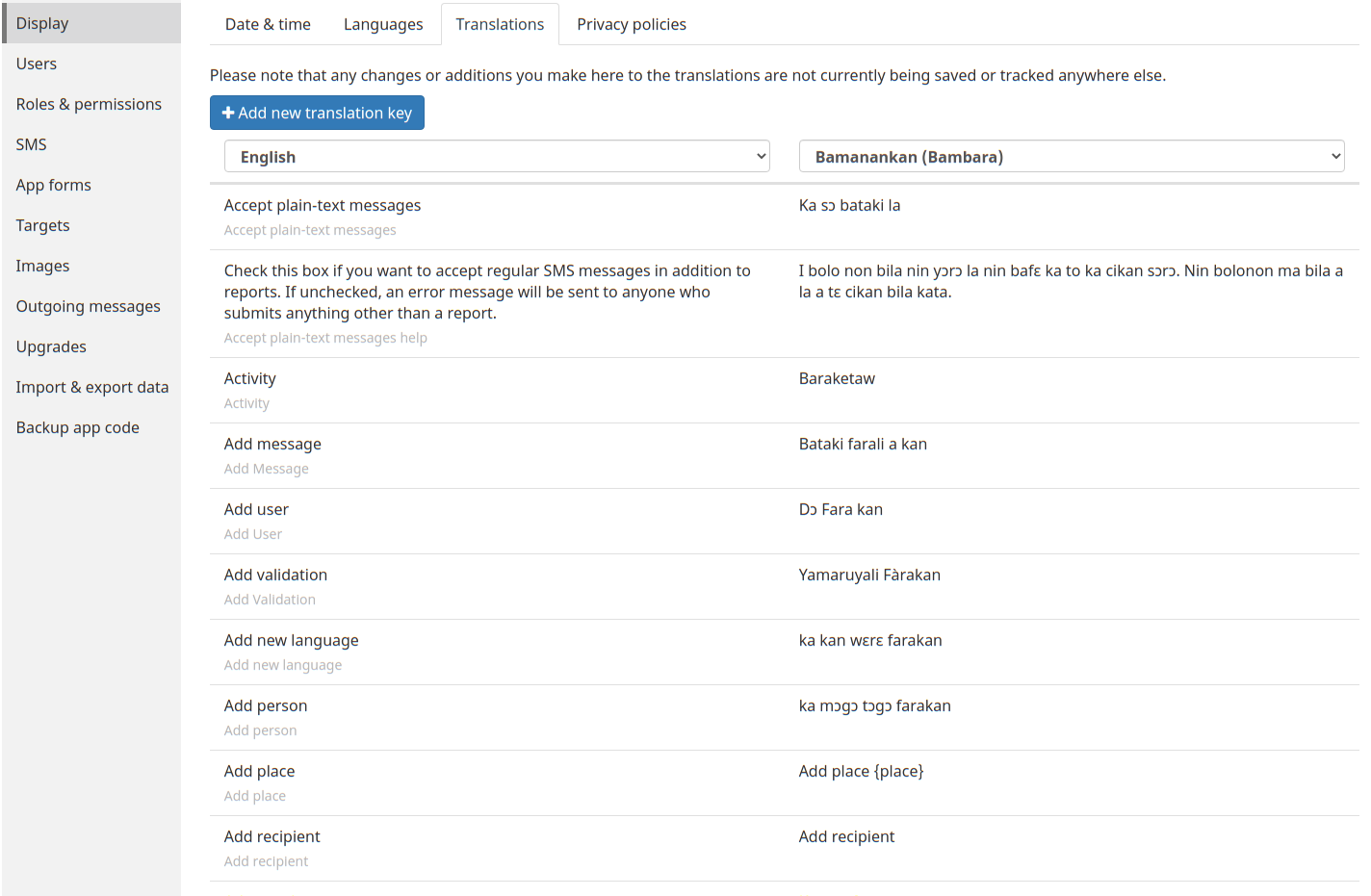Click Add new translation key
The width and height of the screenshot is (1371, 896).
(317, 113)
